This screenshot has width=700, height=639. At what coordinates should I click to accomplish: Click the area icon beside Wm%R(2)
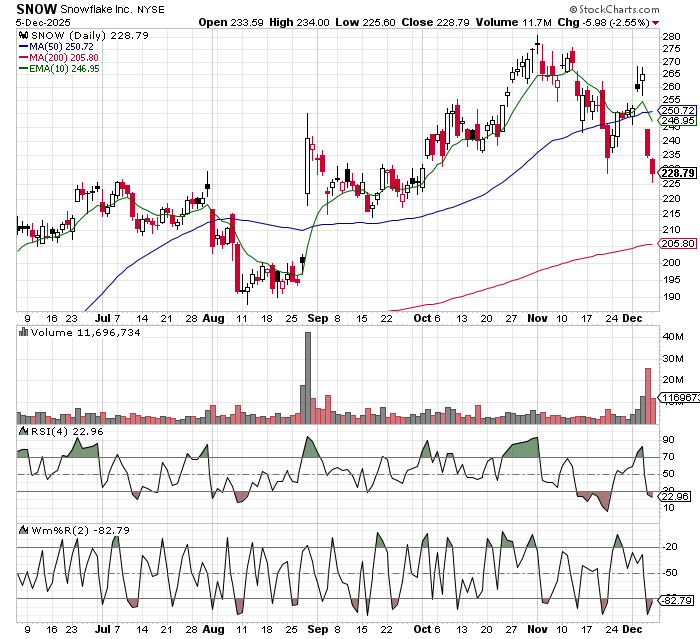[23, 530]
